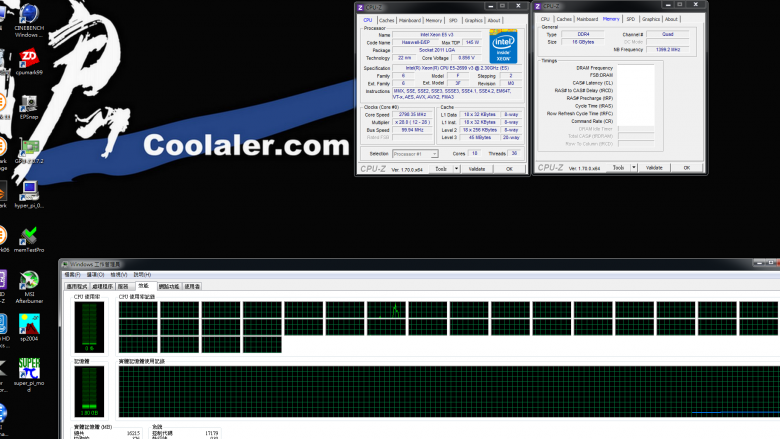Open About tab in right CPU-Z window
This screenshot has width=780, height=439.
pos(671,19)
